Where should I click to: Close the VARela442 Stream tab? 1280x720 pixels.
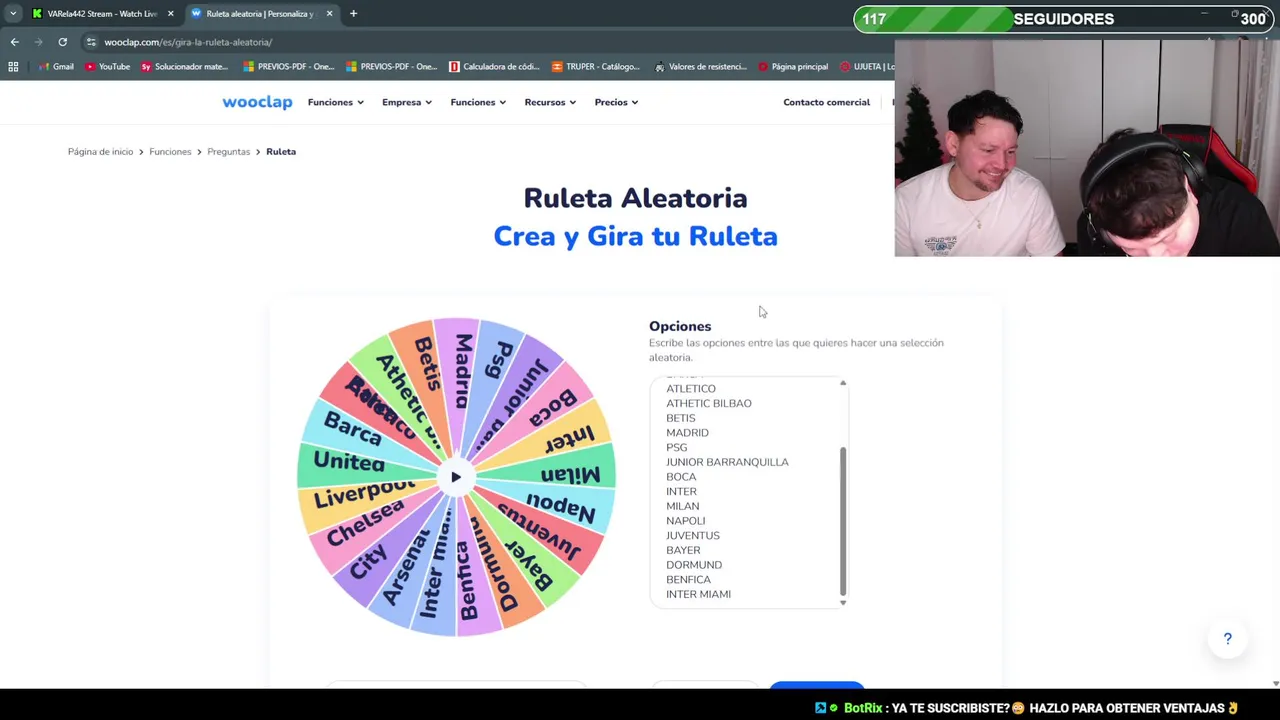coord(170,14)
